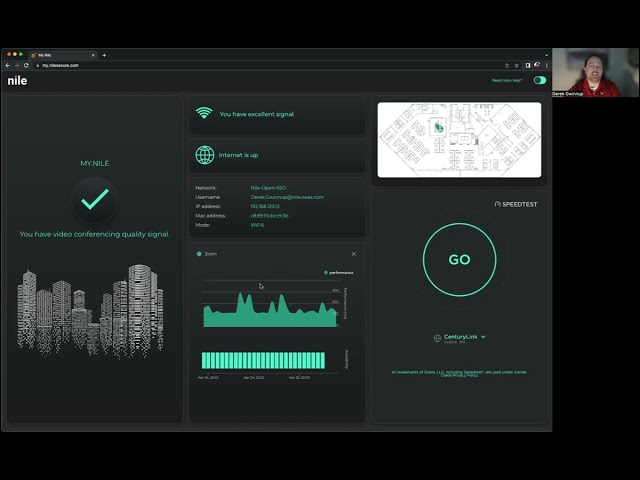The height and width of the screenshot is (480, 640).
Task: Click the browser reload button
Action: (26, 65)
